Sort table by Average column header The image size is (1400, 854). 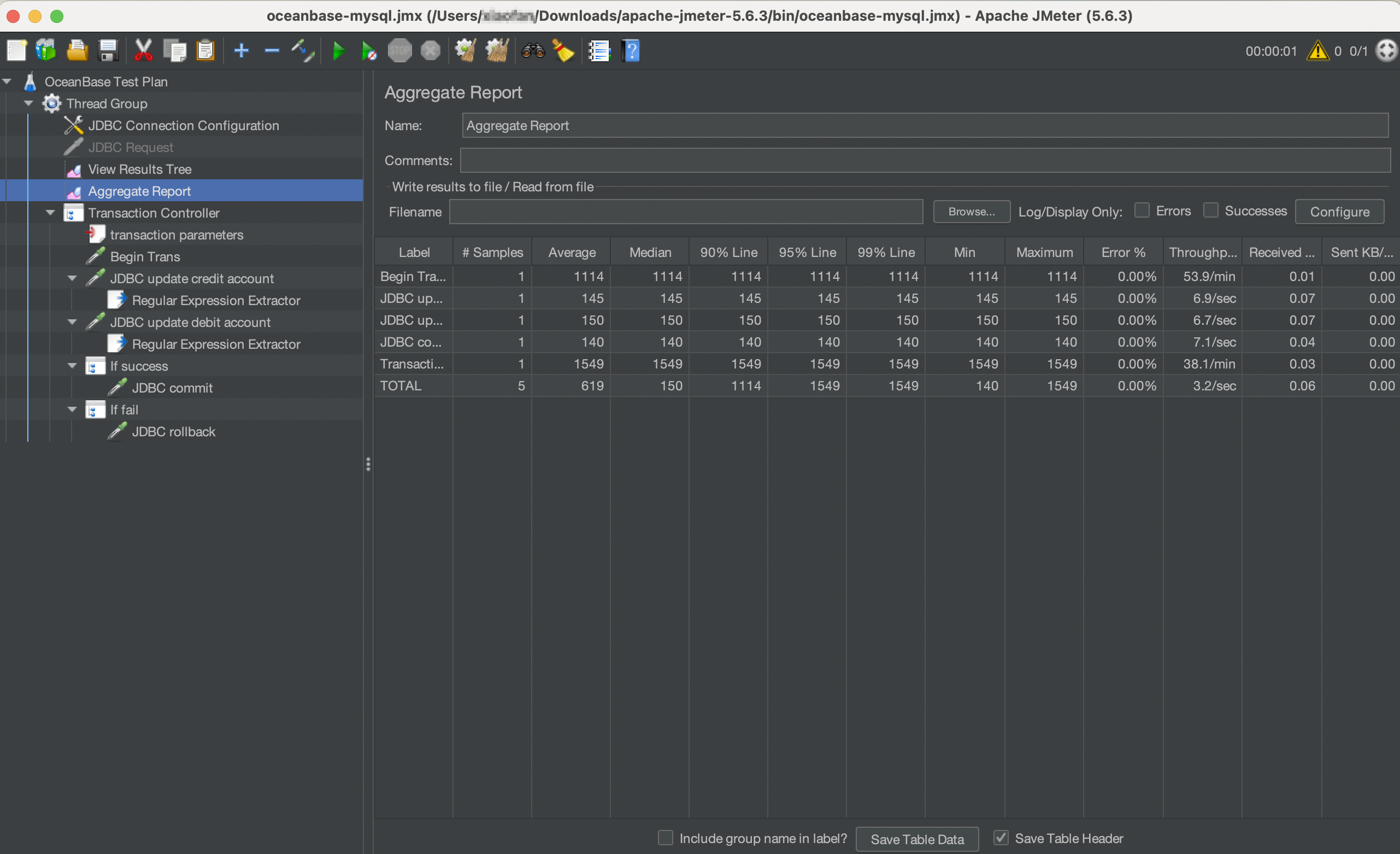pyautogui.click(x=571, y=253)
